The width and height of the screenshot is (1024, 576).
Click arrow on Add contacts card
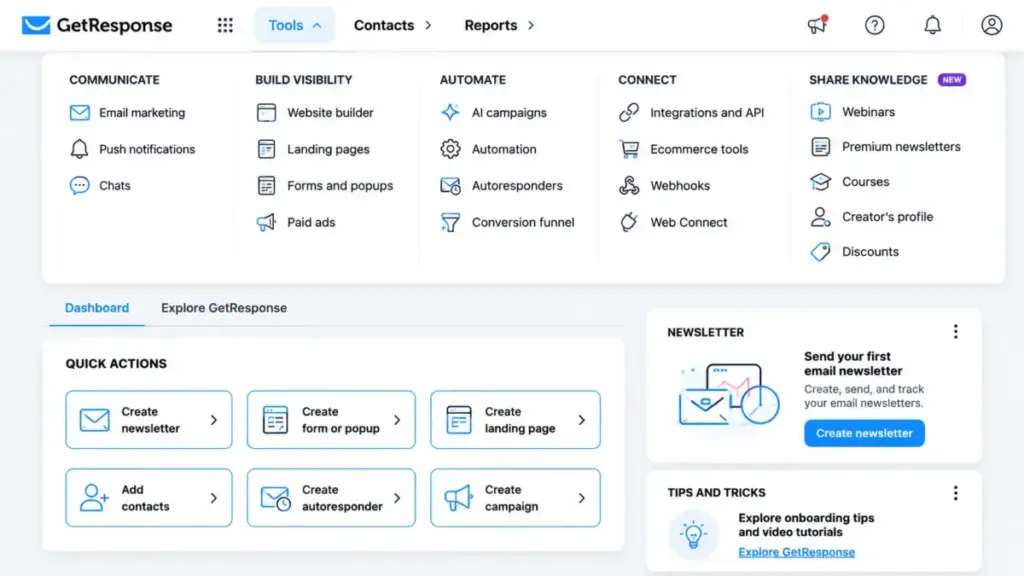pyautogui.click(x=214, y=498)
